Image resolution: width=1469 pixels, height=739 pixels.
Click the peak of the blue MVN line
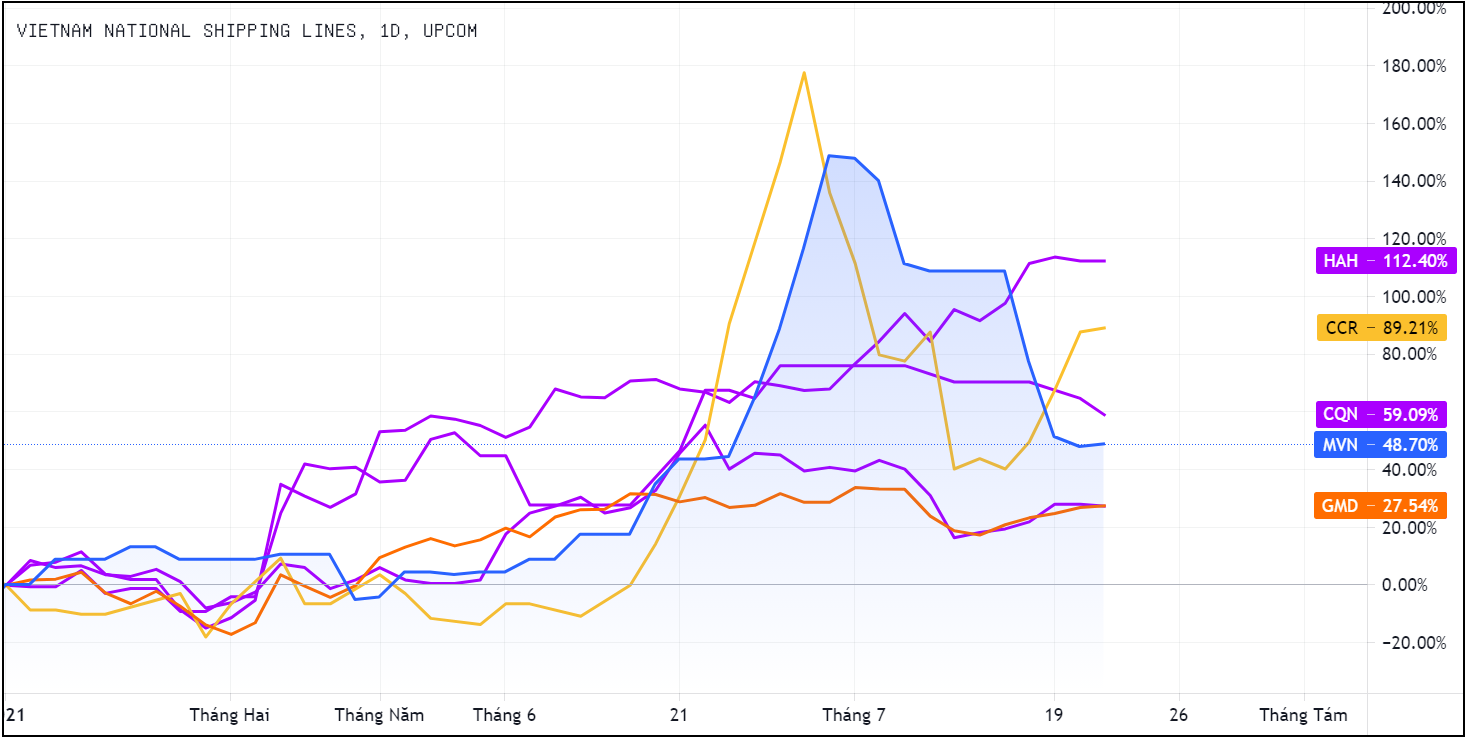click(829, 156)
